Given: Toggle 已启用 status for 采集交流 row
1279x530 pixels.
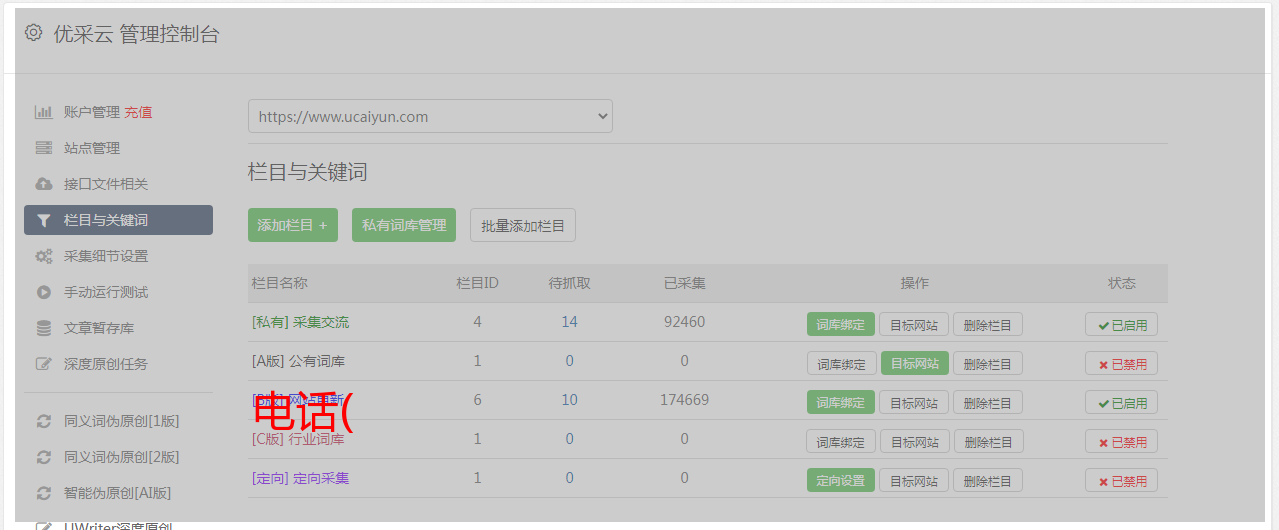Looking at the screenshot, I should point(1121,324).
